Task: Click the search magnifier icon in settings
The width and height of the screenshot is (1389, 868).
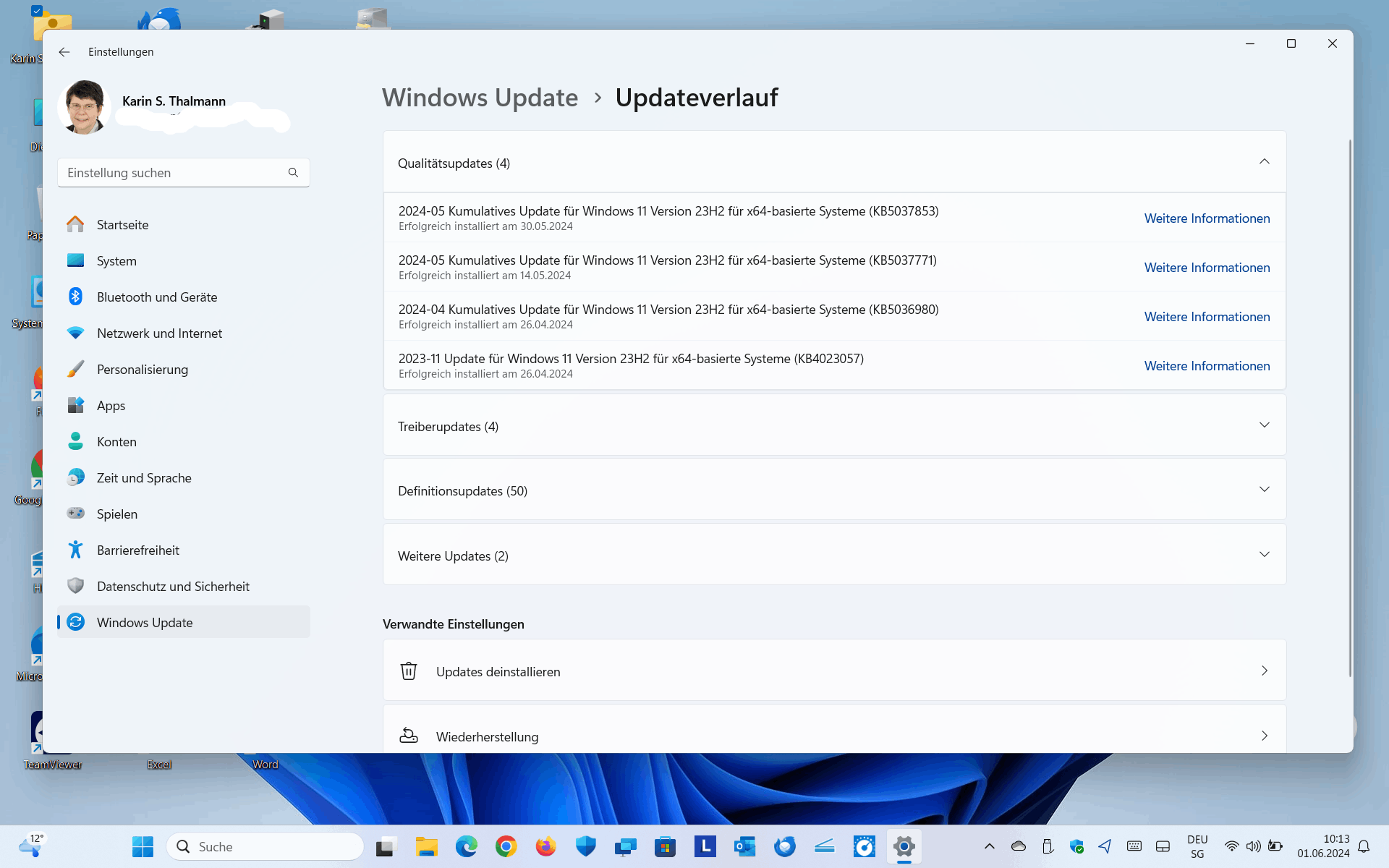Action: click(x=293, y=173)
